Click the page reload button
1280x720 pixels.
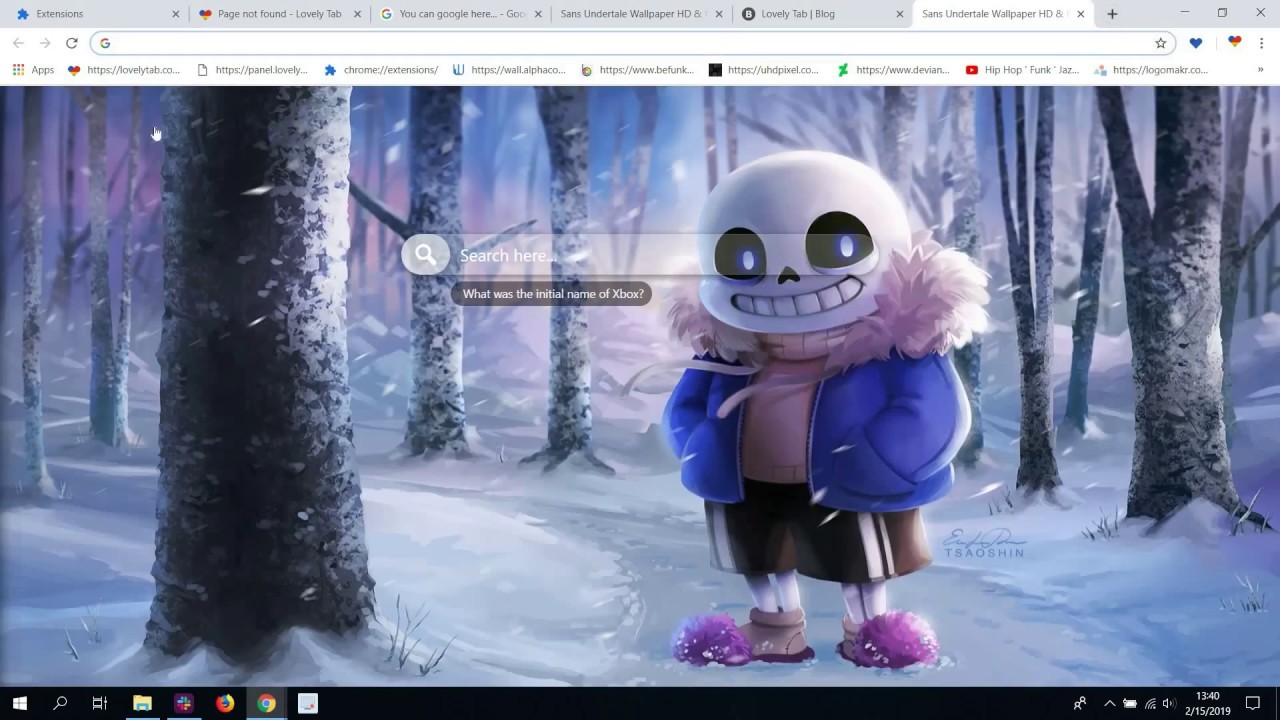tap(71, 43)
